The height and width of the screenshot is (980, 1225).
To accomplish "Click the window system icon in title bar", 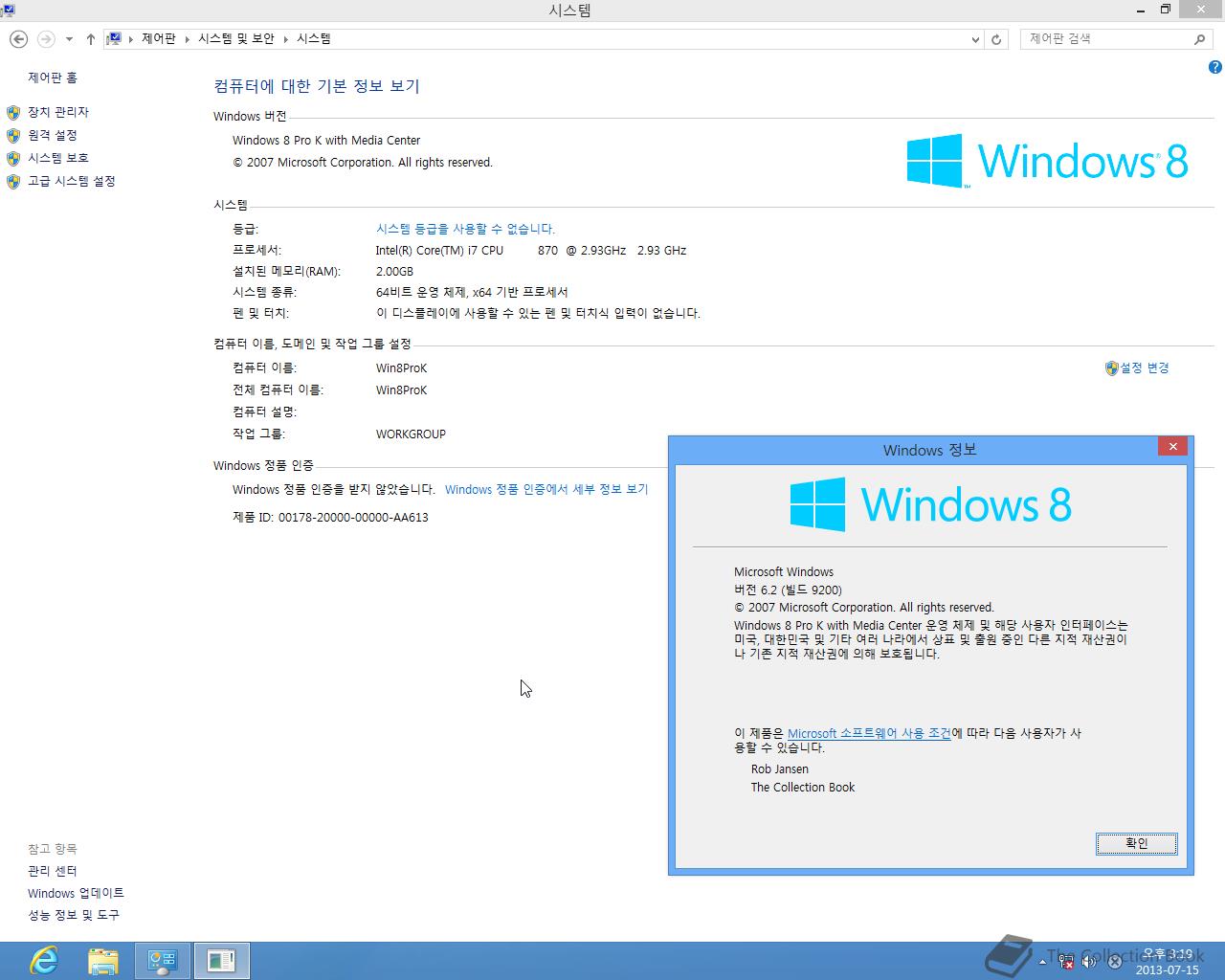I will pos(7,10).
